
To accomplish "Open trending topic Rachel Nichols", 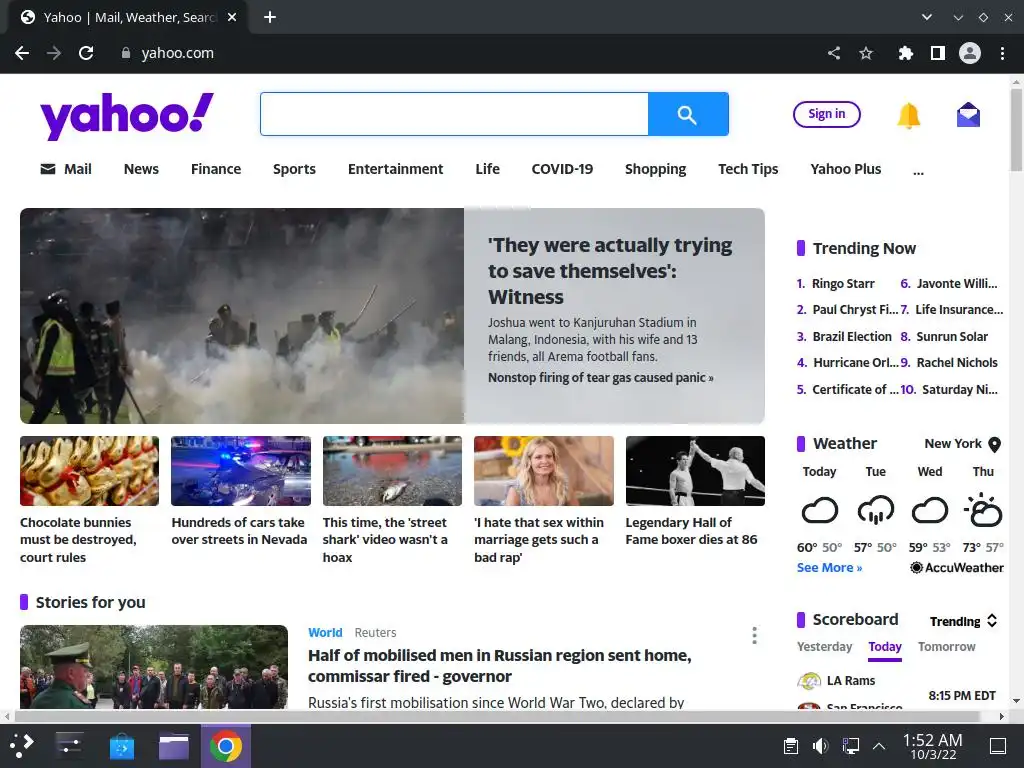I will pyautogui.click(x=957, y=362).
